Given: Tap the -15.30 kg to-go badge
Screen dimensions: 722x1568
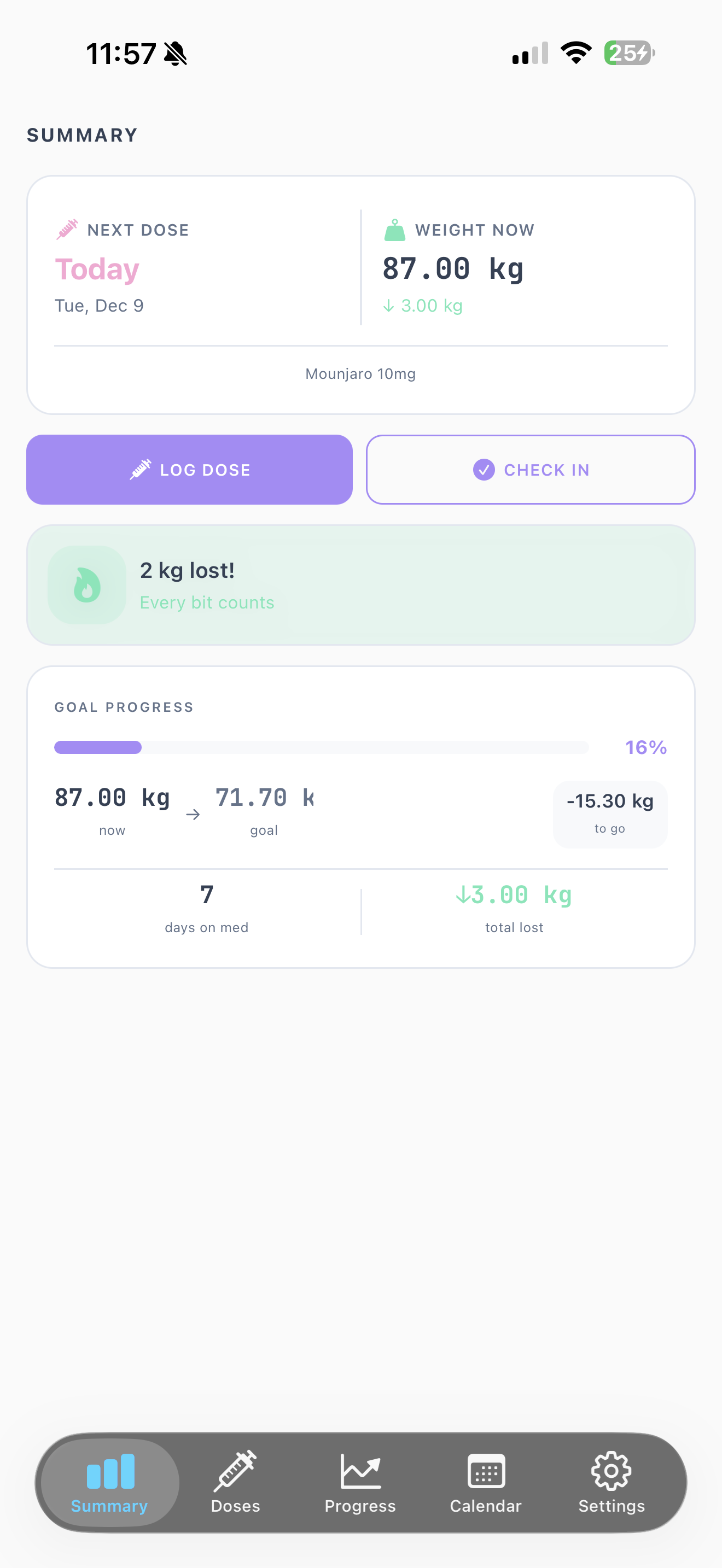Looking at the screenshot, I should (609, 814).
